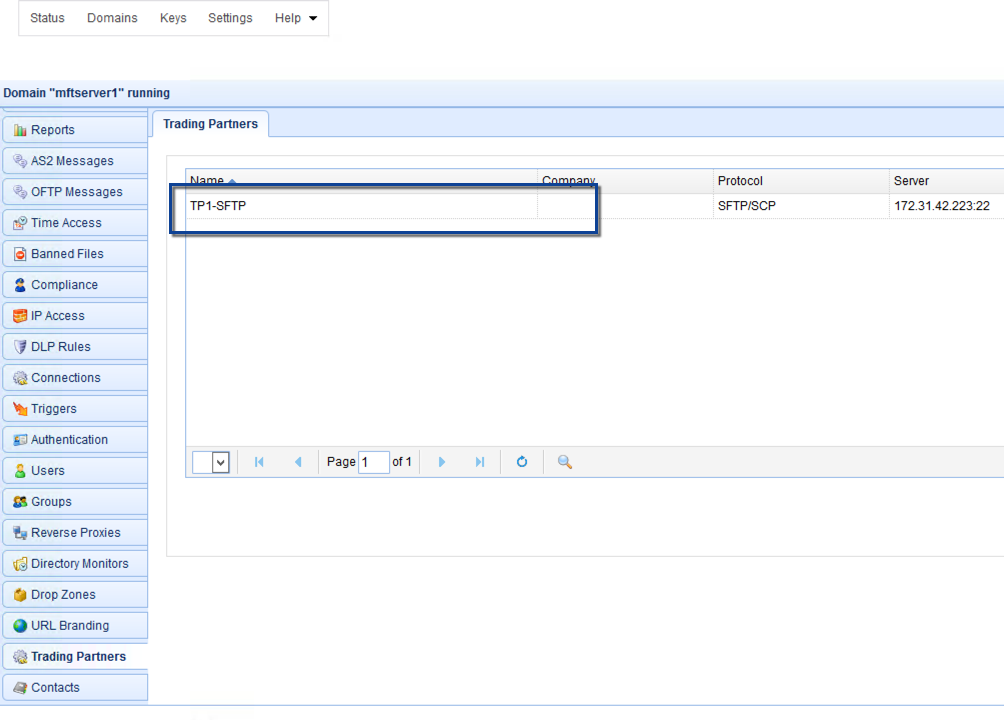Image resolution: width=1004 pixels, height=720 pixels.
Task: Go to the next page using the arrow icon
Action: coord(442,462)
